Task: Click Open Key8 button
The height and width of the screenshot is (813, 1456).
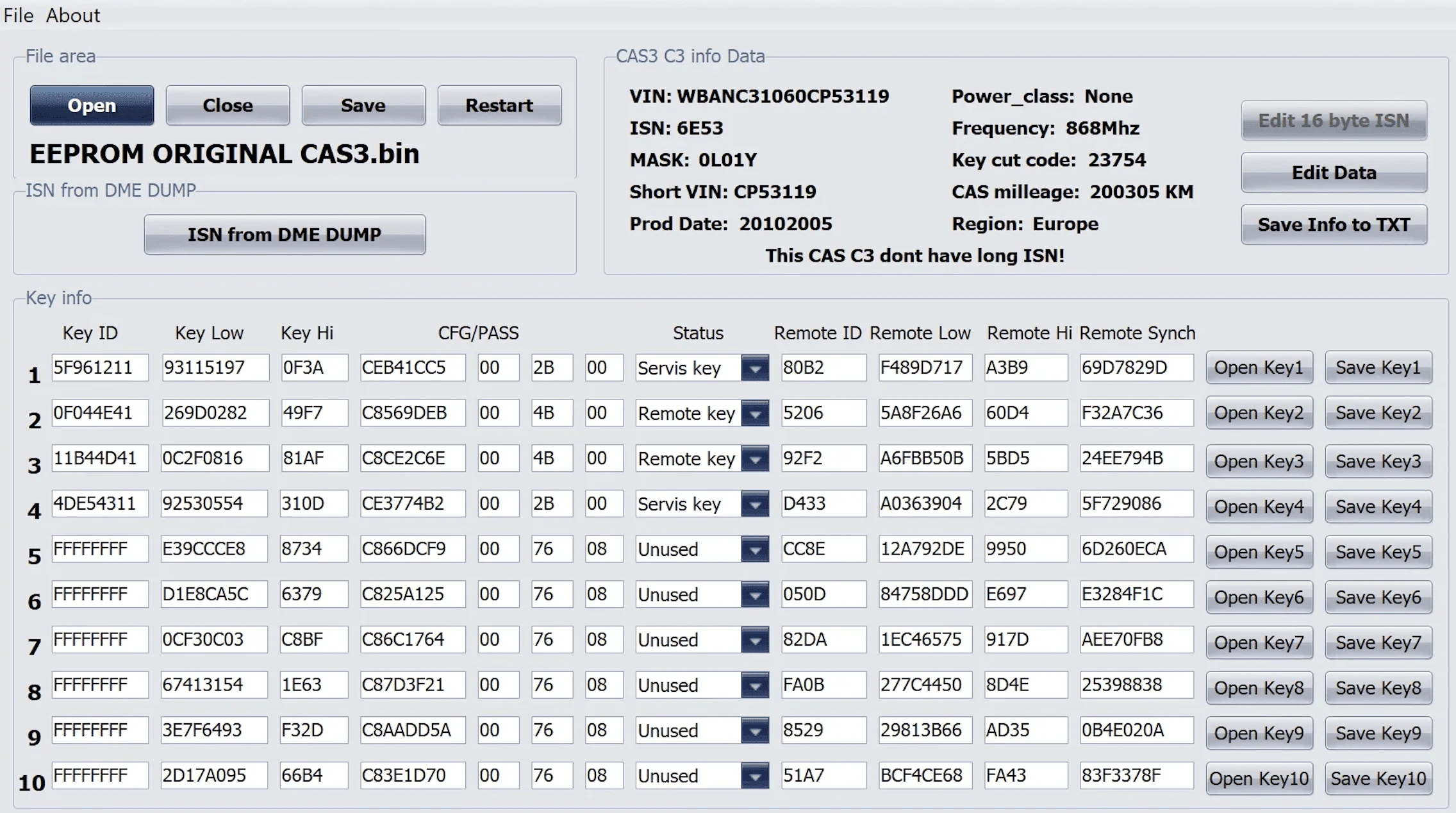Action: 1259,688
